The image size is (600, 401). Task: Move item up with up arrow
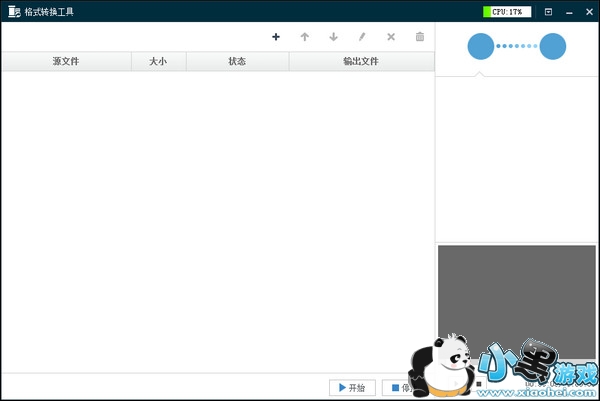pos(305,37)
